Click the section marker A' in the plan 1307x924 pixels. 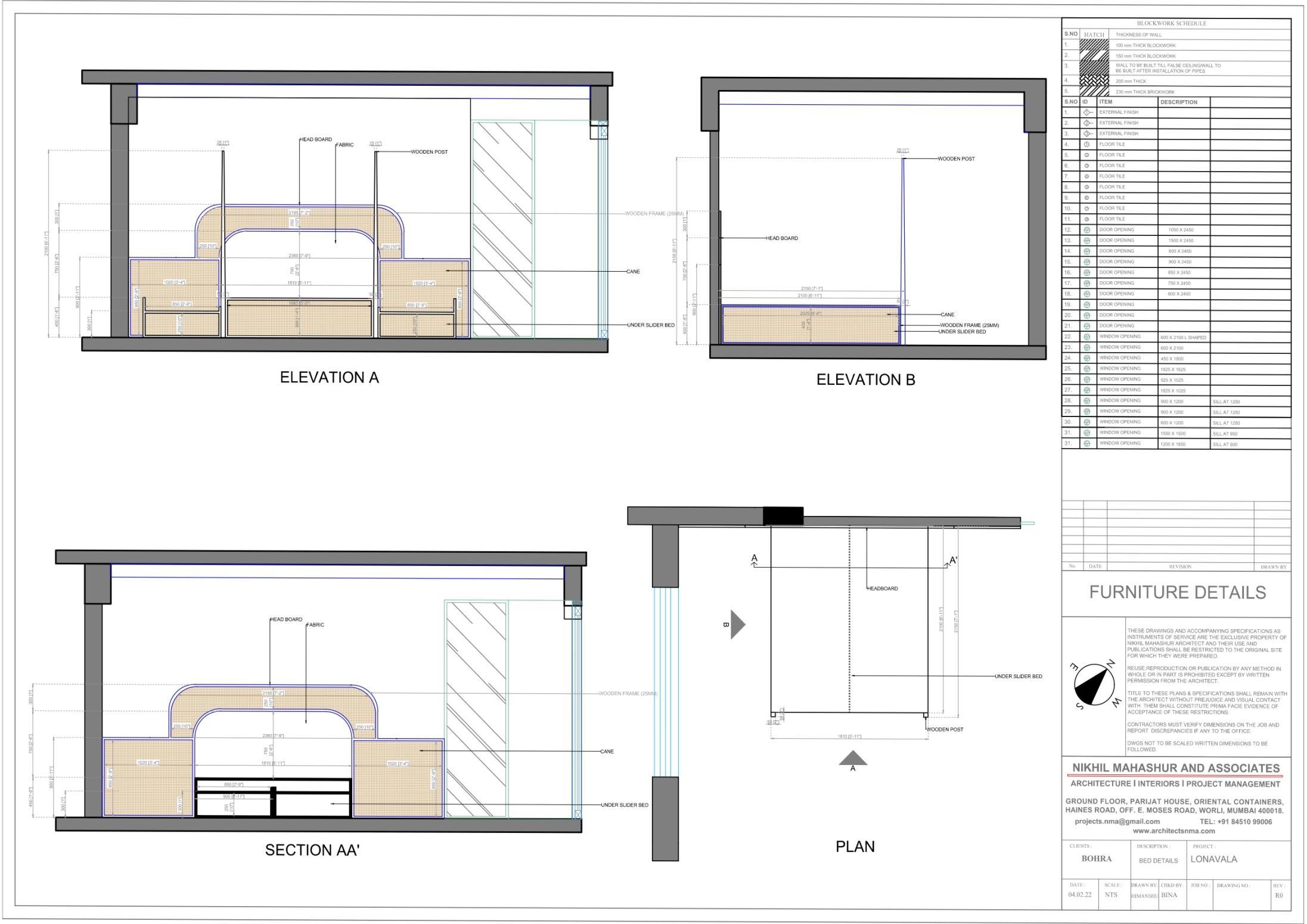[x=953, y=561]
